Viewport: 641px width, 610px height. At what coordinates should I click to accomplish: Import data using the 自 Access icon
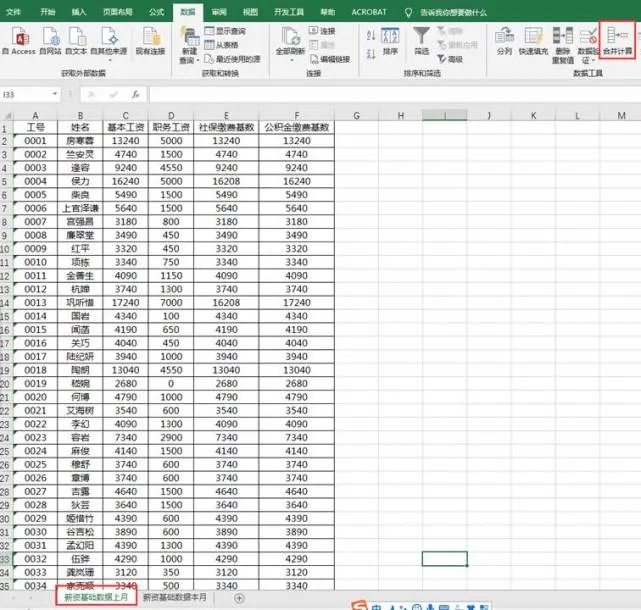pos(19,41)
